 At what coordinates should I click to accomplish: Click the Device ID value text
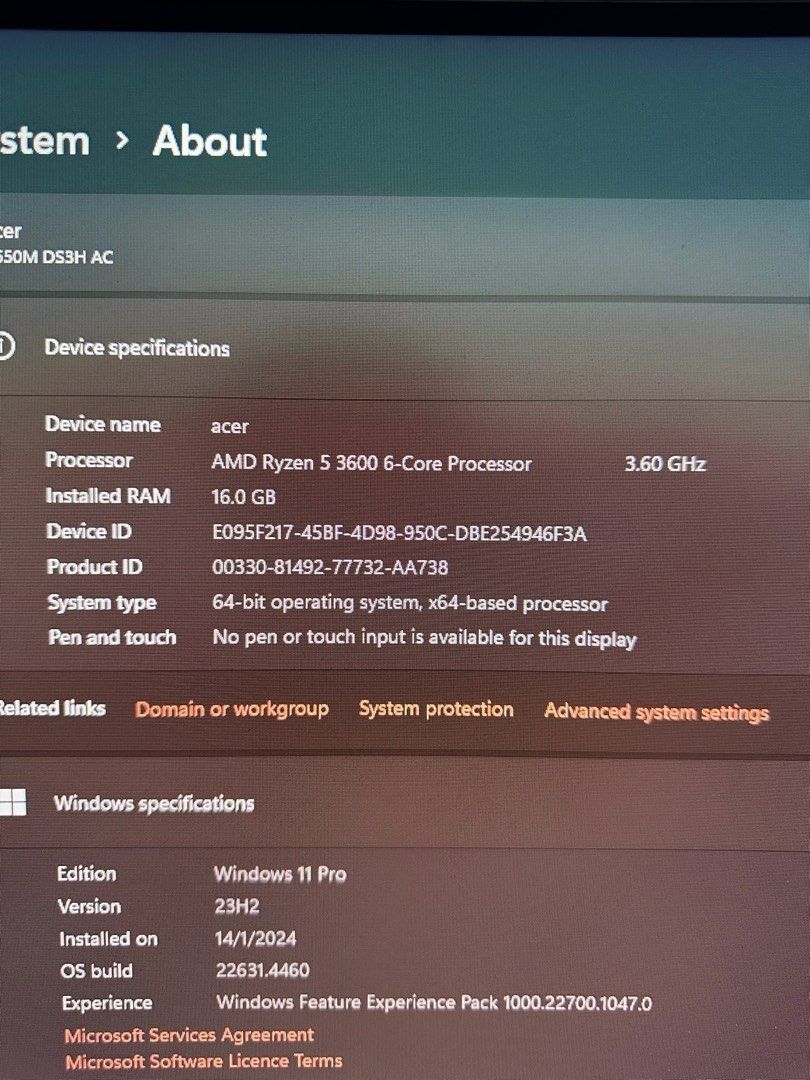(399, 533)
